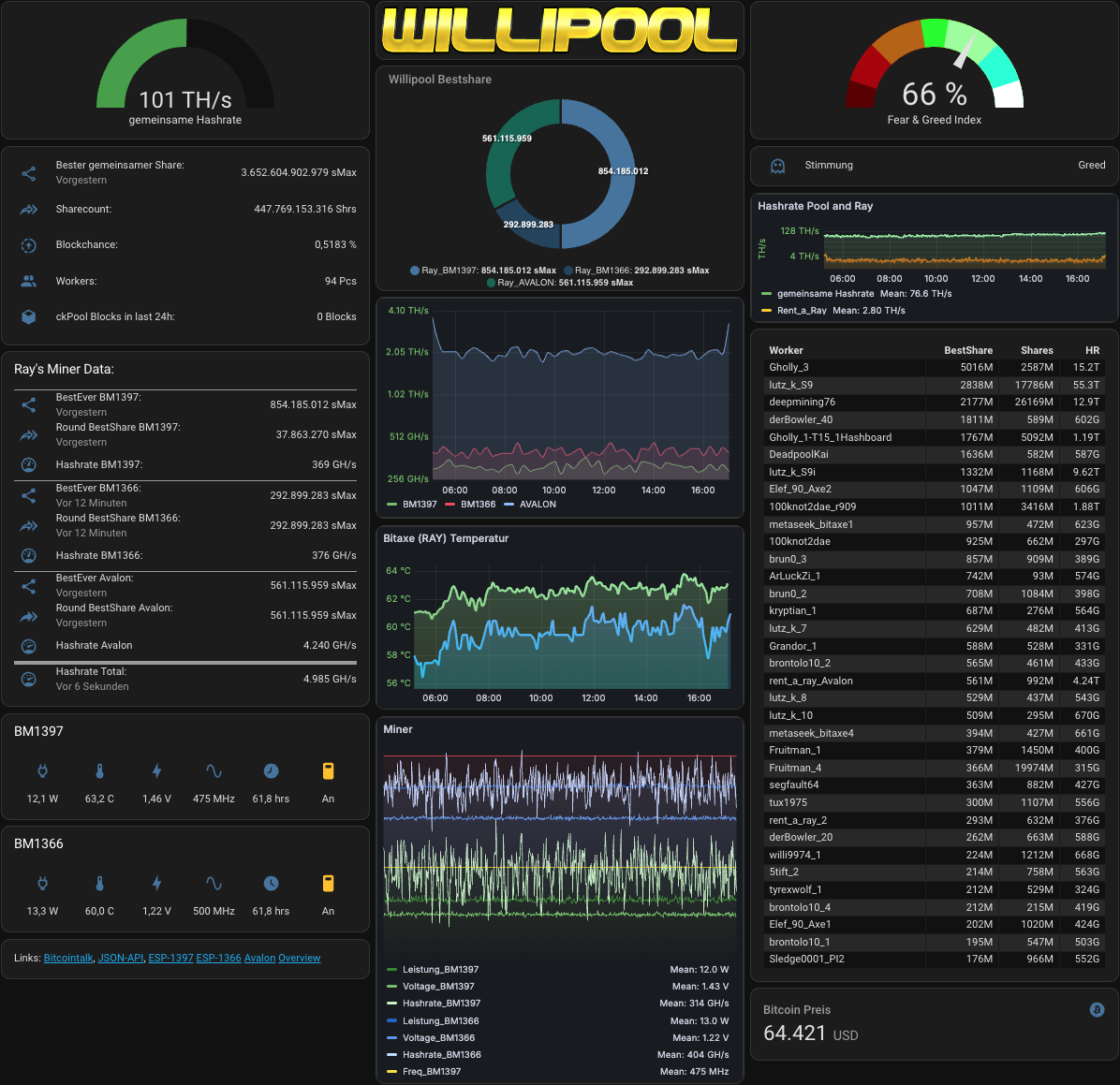The height and width of the screenshot is (1085, 1120).
Task: Open BM1366 thermometer icon showing 60,0 C
Action: (x=100, y=884)
